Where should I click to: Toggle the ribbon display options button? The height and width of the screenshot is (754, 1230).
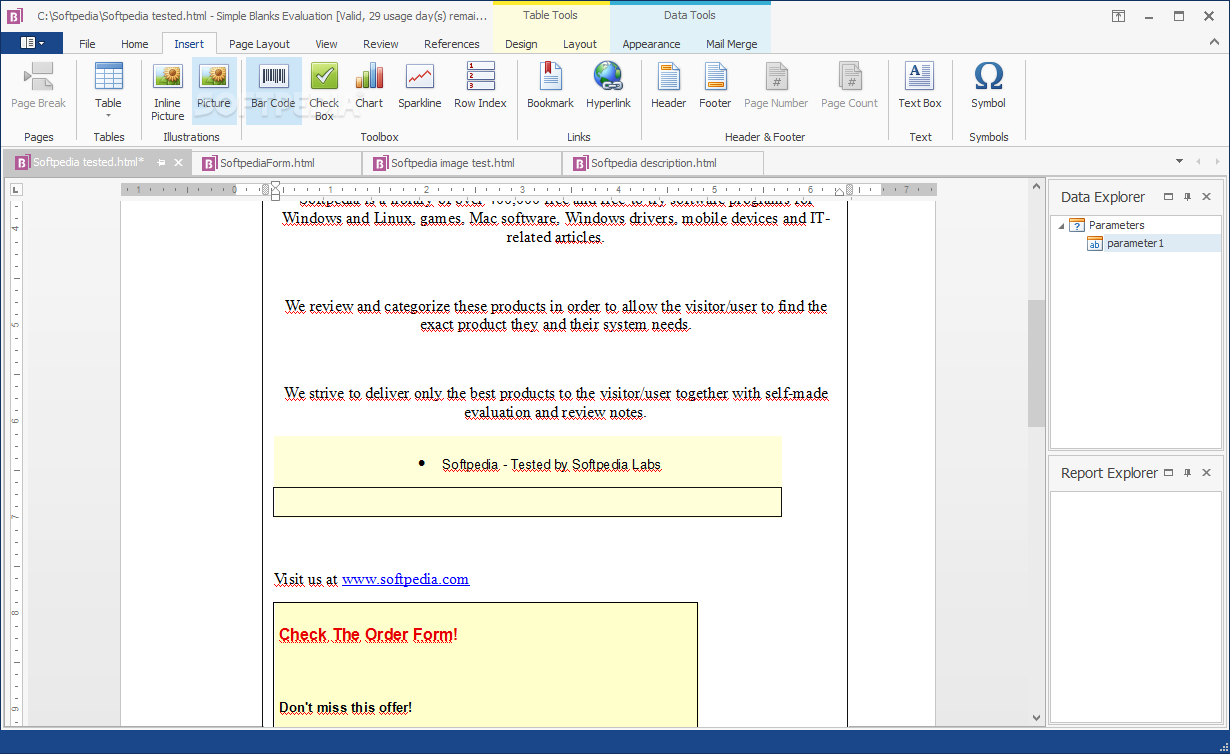[x=1118, y=16]
